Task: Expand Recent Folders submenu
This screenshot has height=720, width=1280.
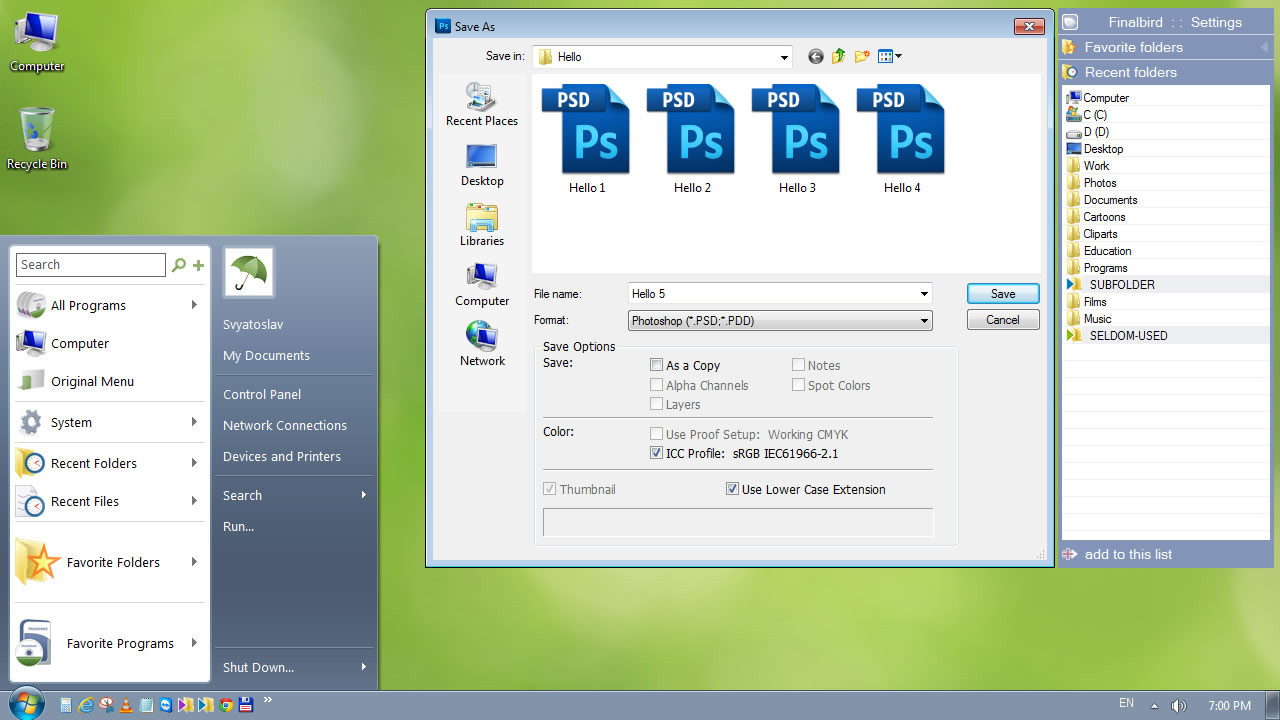Action: click(x=109, y=463)
